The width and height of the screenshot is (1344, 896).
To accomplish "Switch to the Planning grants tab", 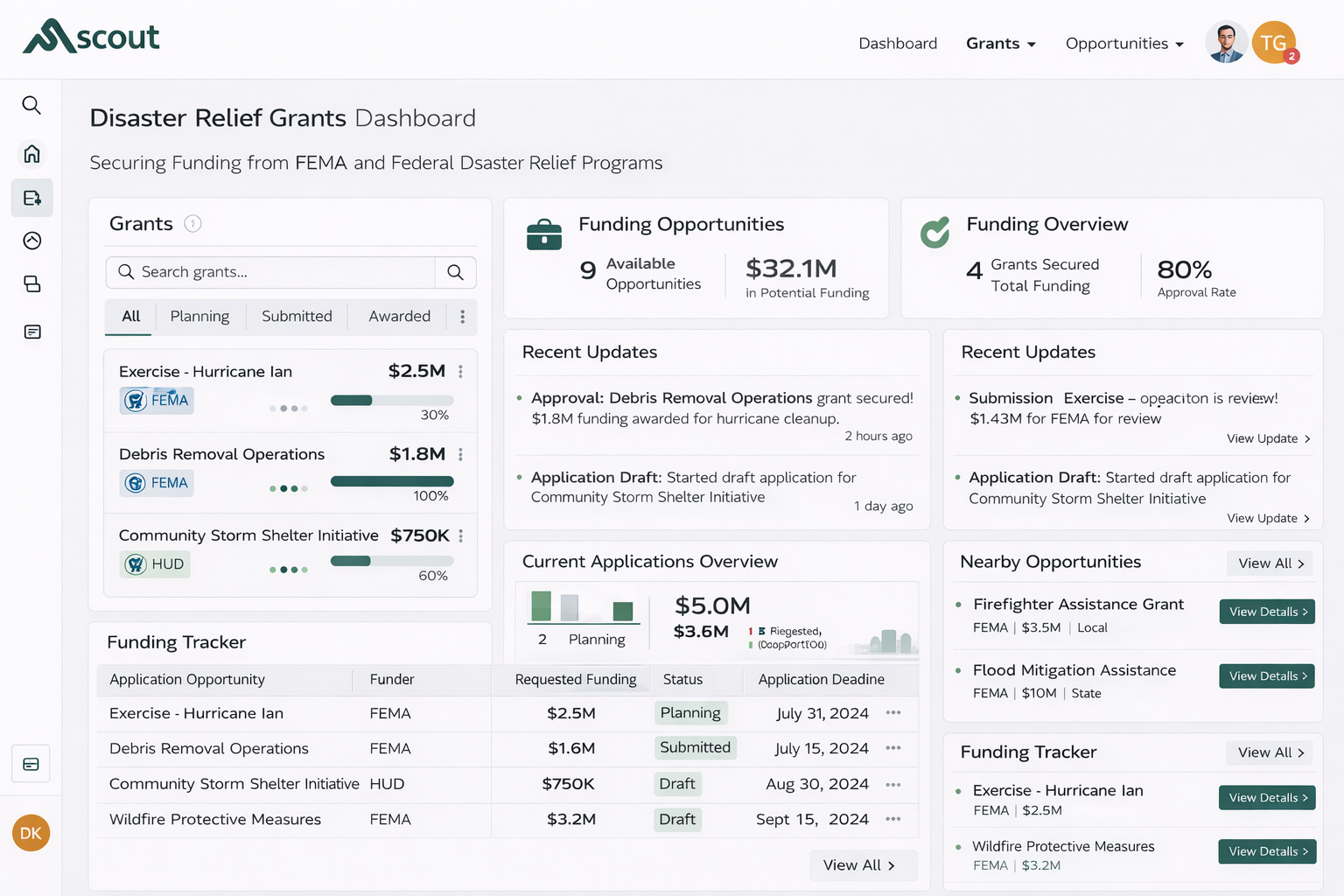I will (x=199, y=317).
